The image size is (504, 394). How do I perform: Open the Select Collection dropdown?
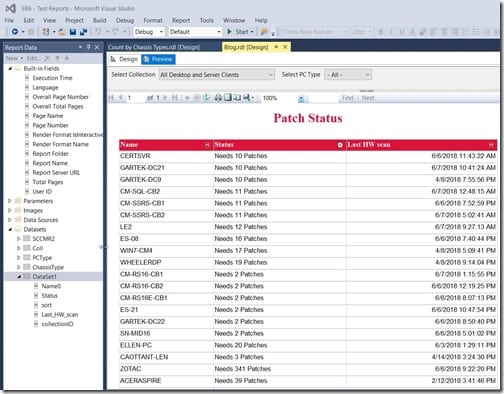click(217, 75)
